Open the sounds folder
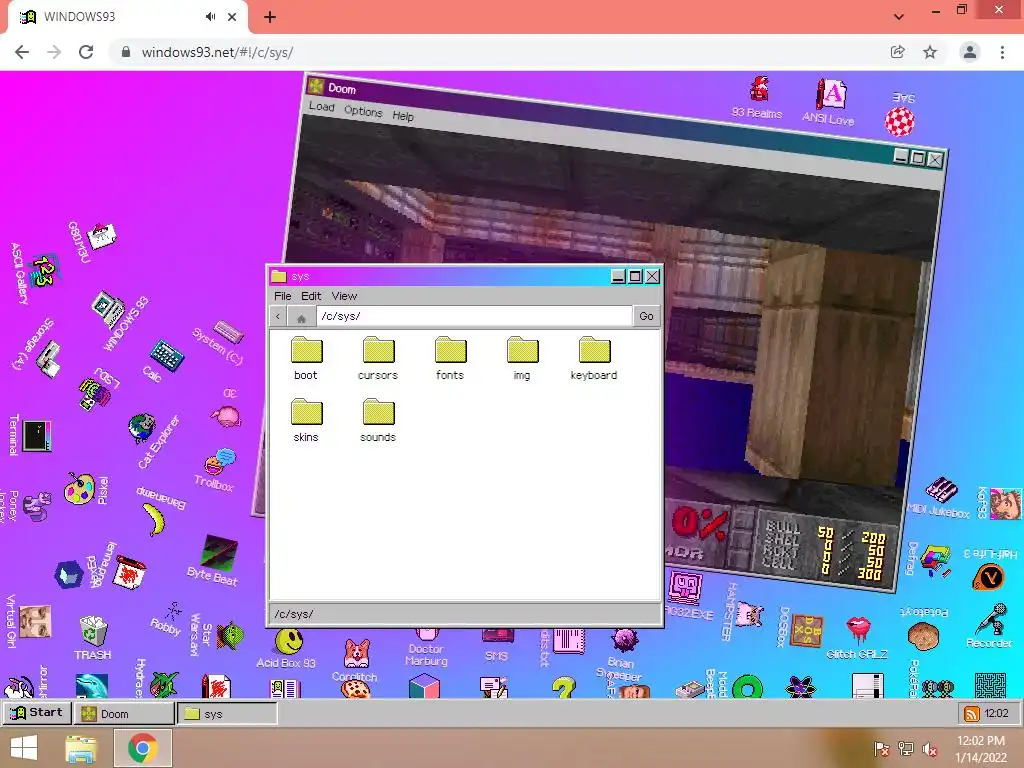Screen dimensions: 1024x768 tap(378, 420)
